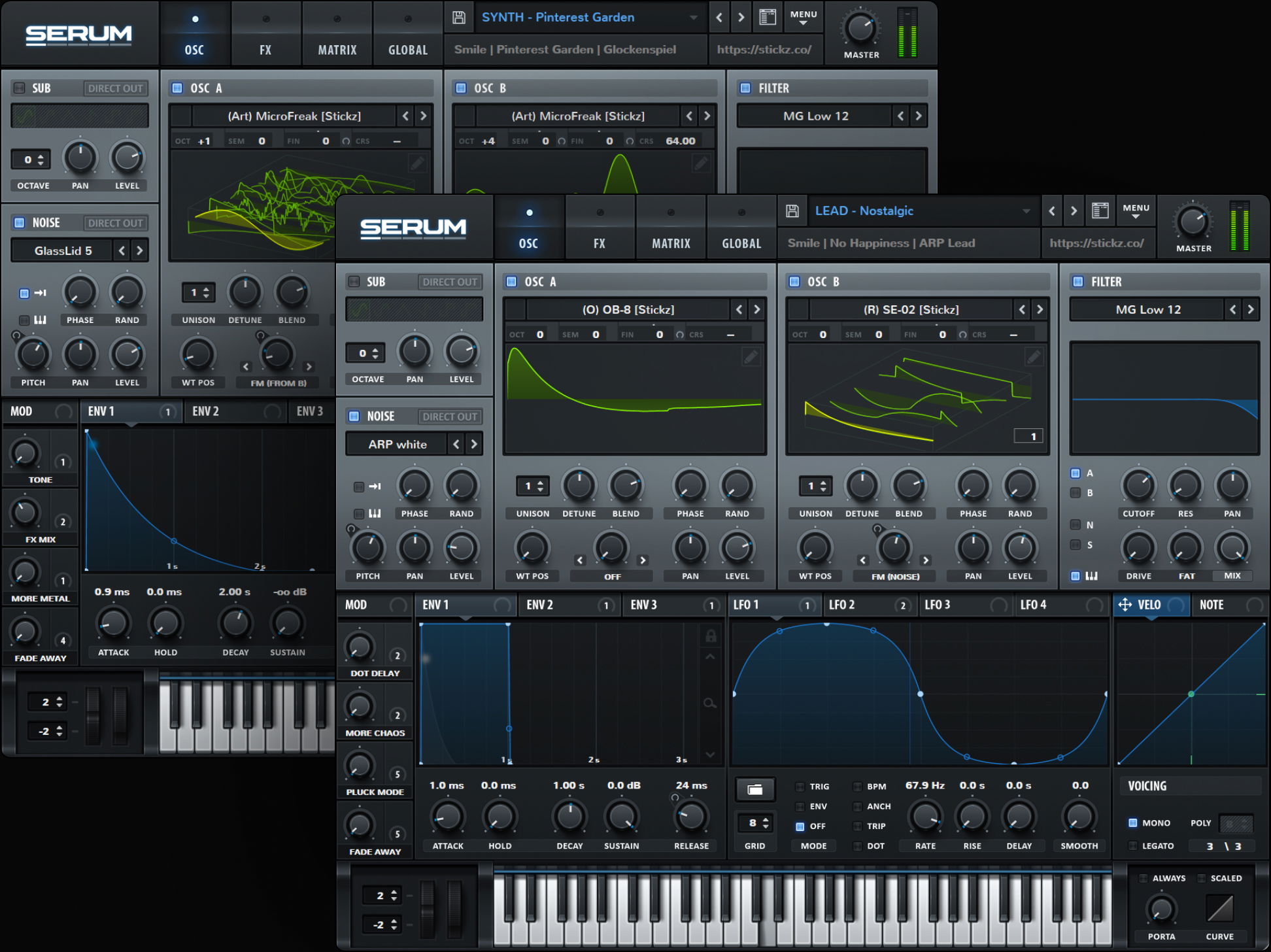1271x952 pixels.
Task: Select the LFO 2 tab
Action: pos(842,605)
